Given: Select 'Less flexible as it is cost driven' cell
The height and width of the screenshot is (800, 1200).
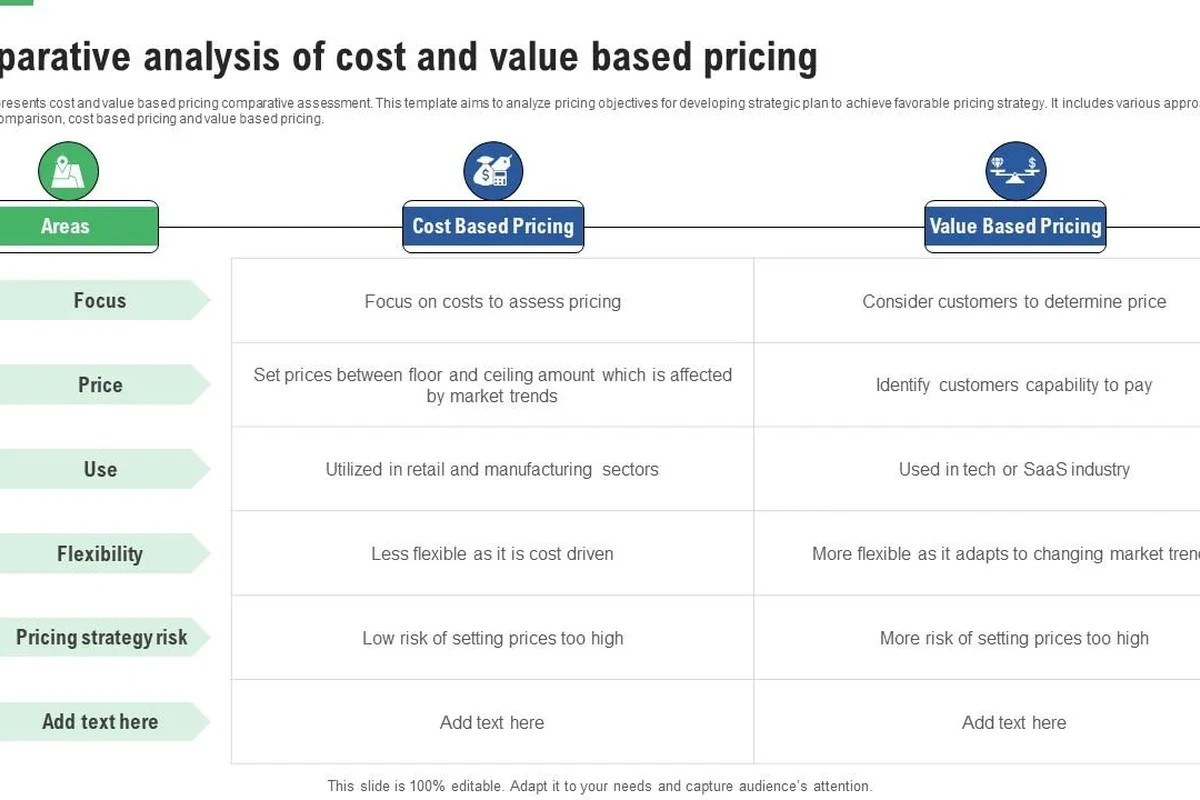Looking at the screenshot, I should [493, 554].
